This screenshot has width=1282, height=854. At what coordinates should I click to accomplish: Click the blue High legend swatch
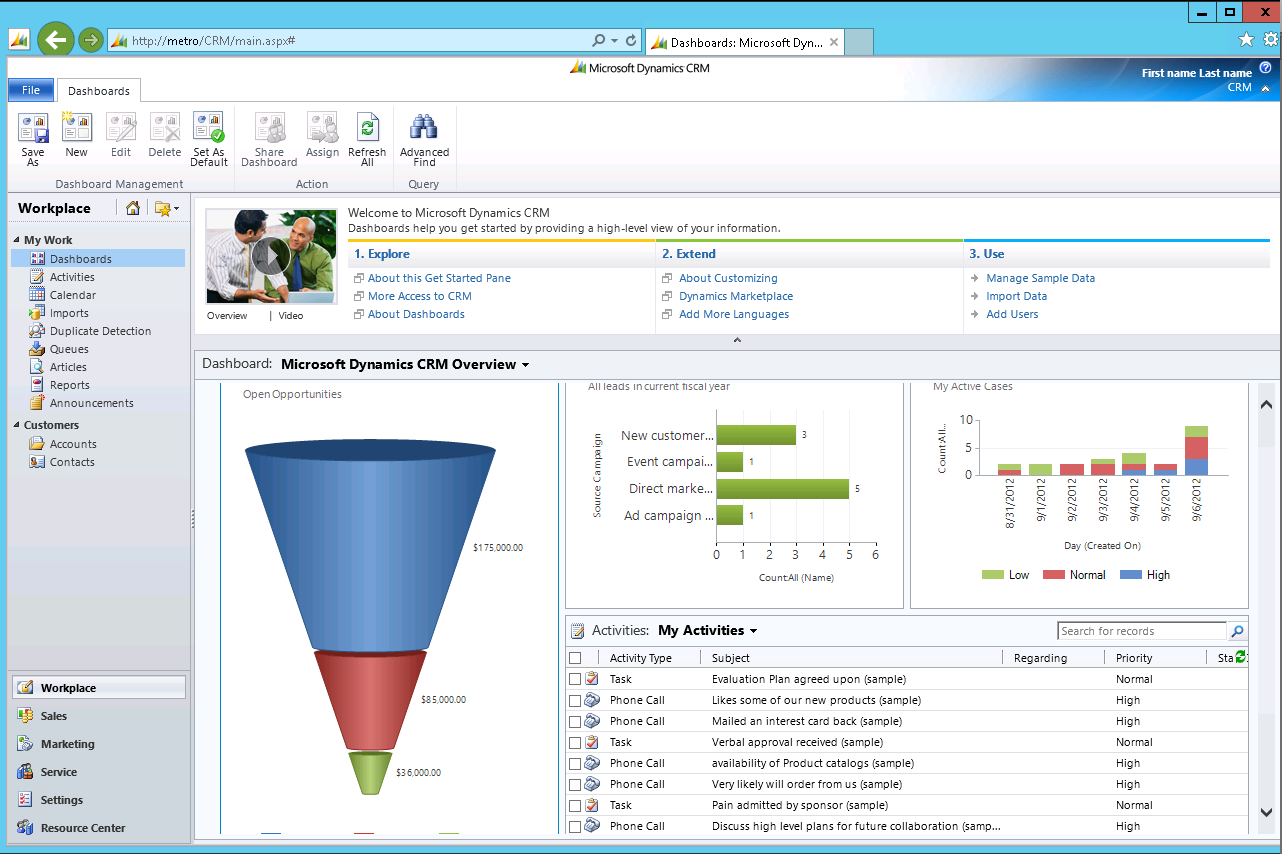click(x=1132, y=575)
